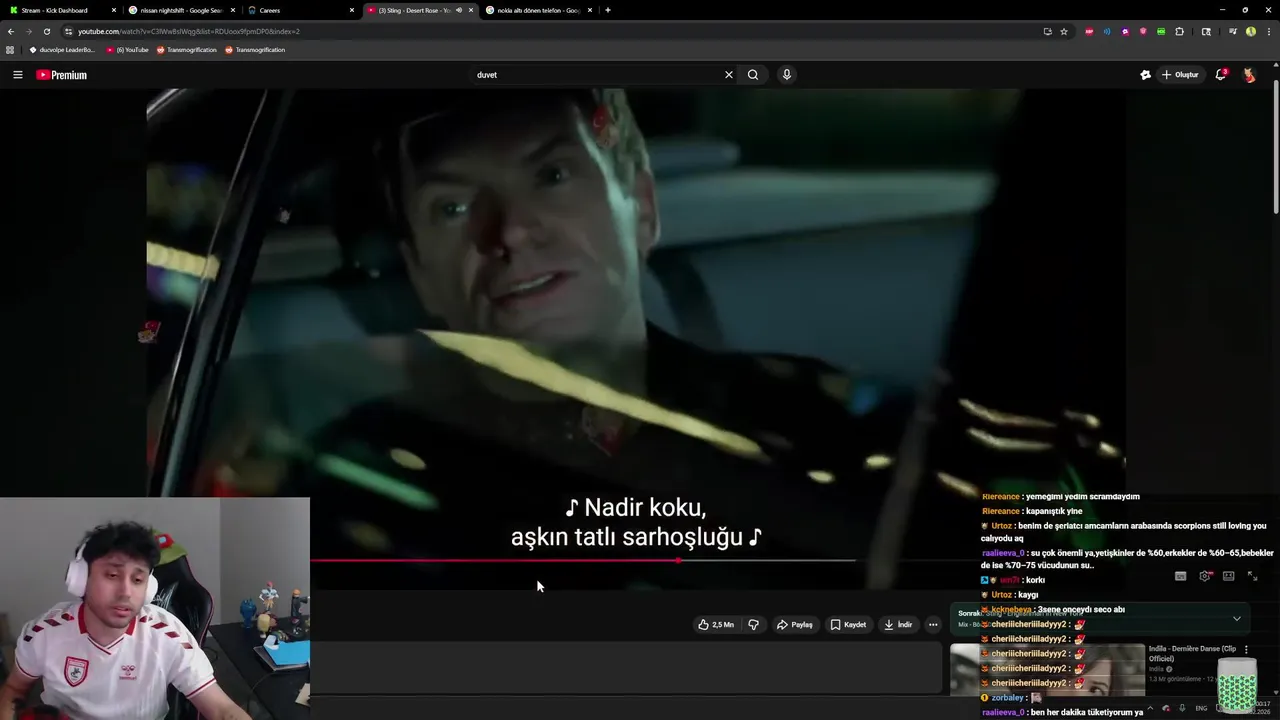Mute the Sting tab audio icon
Screen dimensions: 1280x720
coord(459,10)
